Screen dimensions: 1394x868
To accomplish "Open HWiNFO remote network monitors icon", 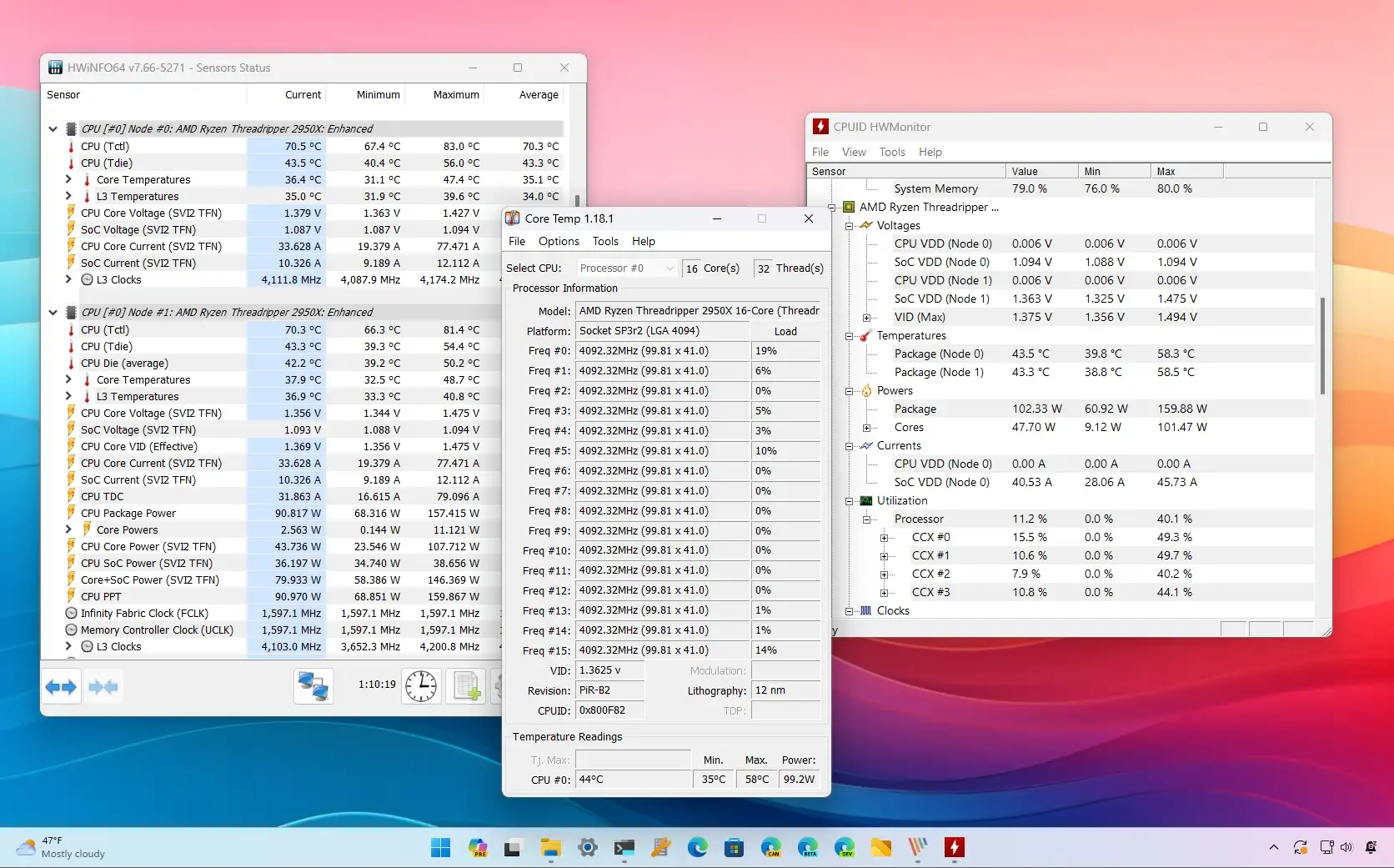I will click(x=313, y=686).
